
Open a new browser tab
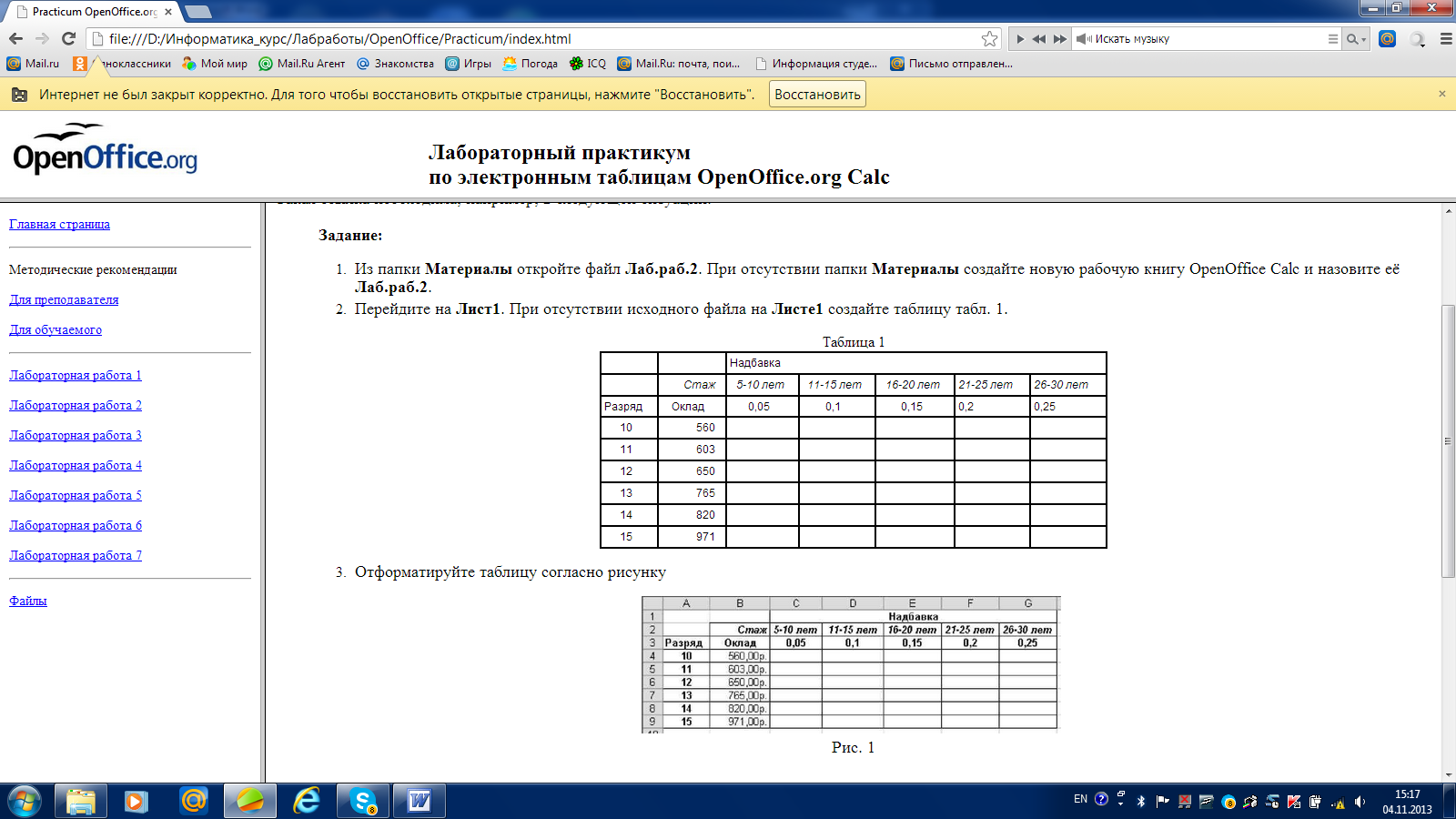point(197,12)
